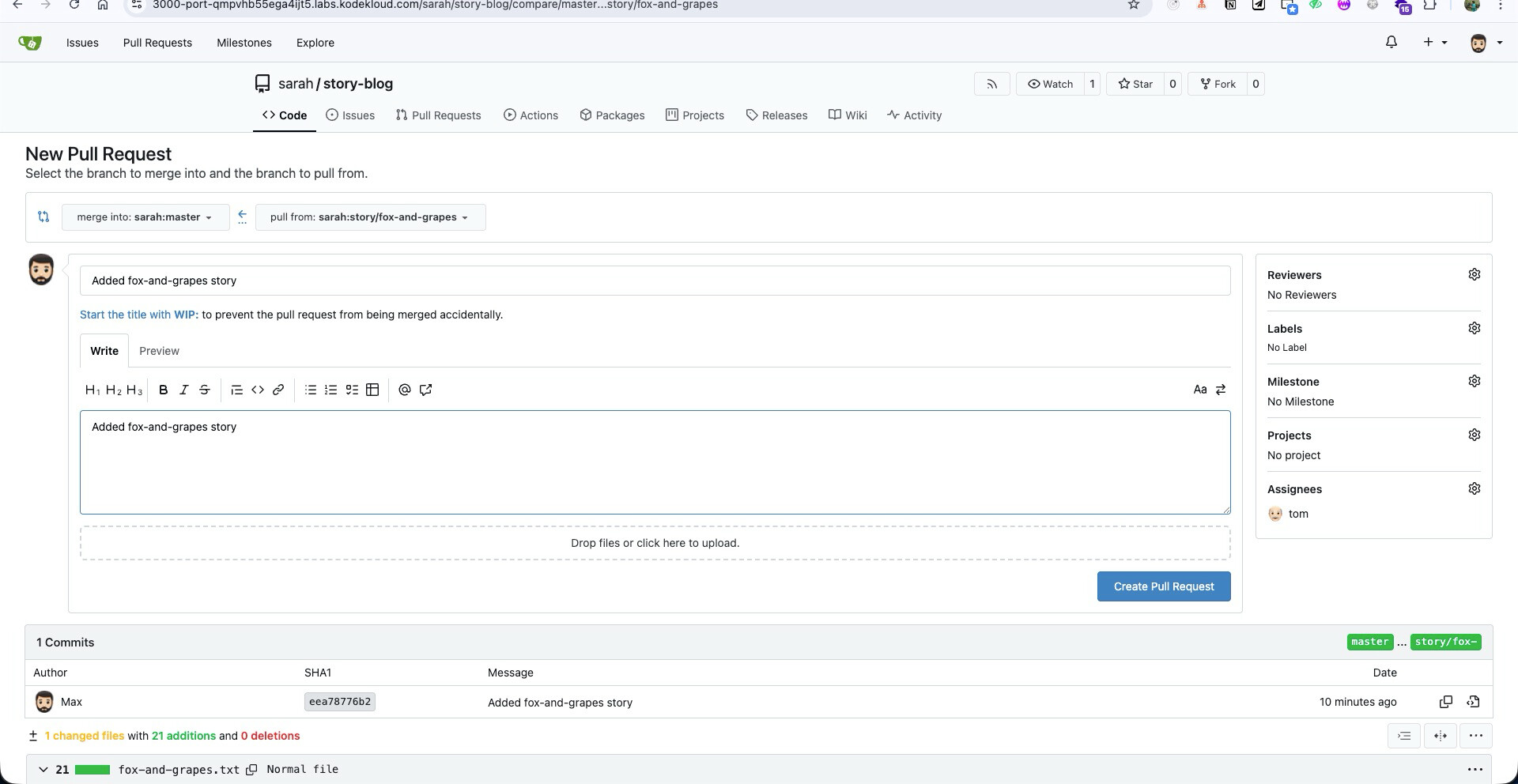Screen dimensions: 1518x784
Task: Open the Reviewers settings gear
Action: [1475, 274]
